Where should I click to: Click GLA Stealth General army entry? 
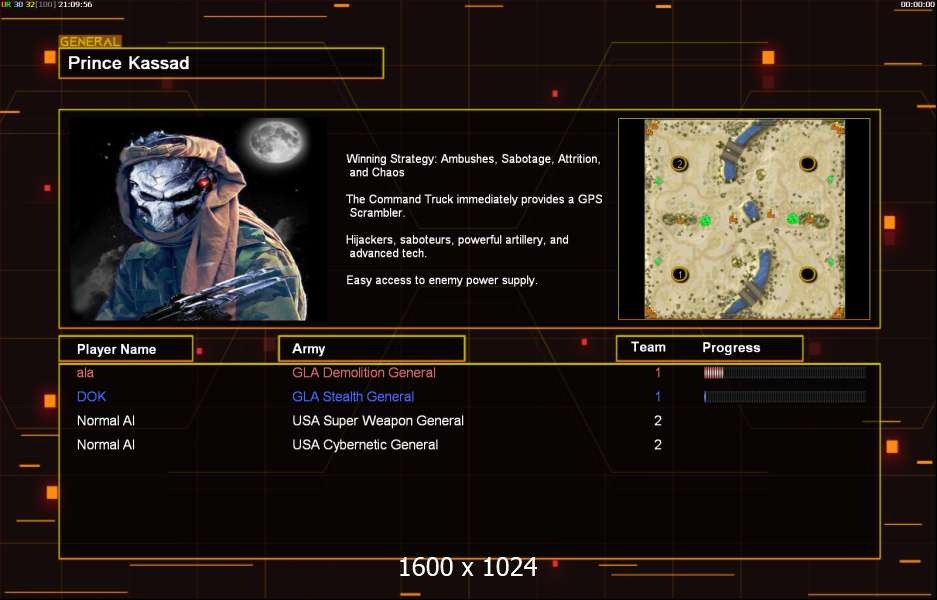click(x=353, y=397)
